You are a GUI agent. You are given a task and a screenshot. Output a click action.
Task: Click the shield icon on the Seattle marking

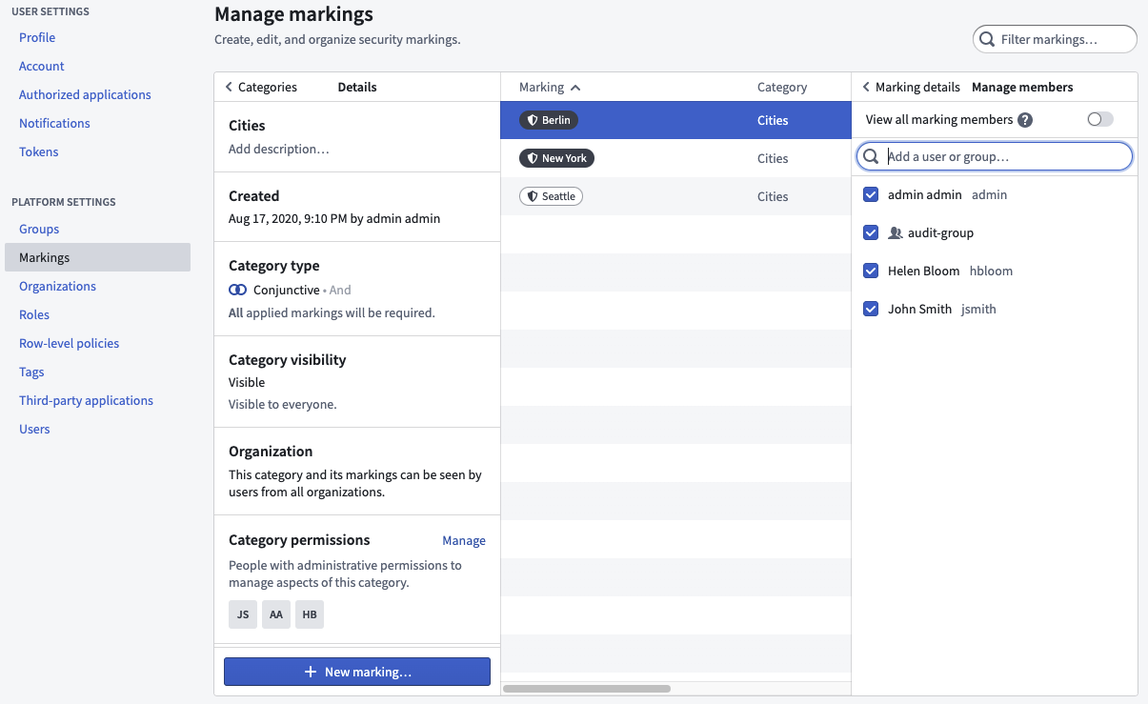click(x=532, y=196)
